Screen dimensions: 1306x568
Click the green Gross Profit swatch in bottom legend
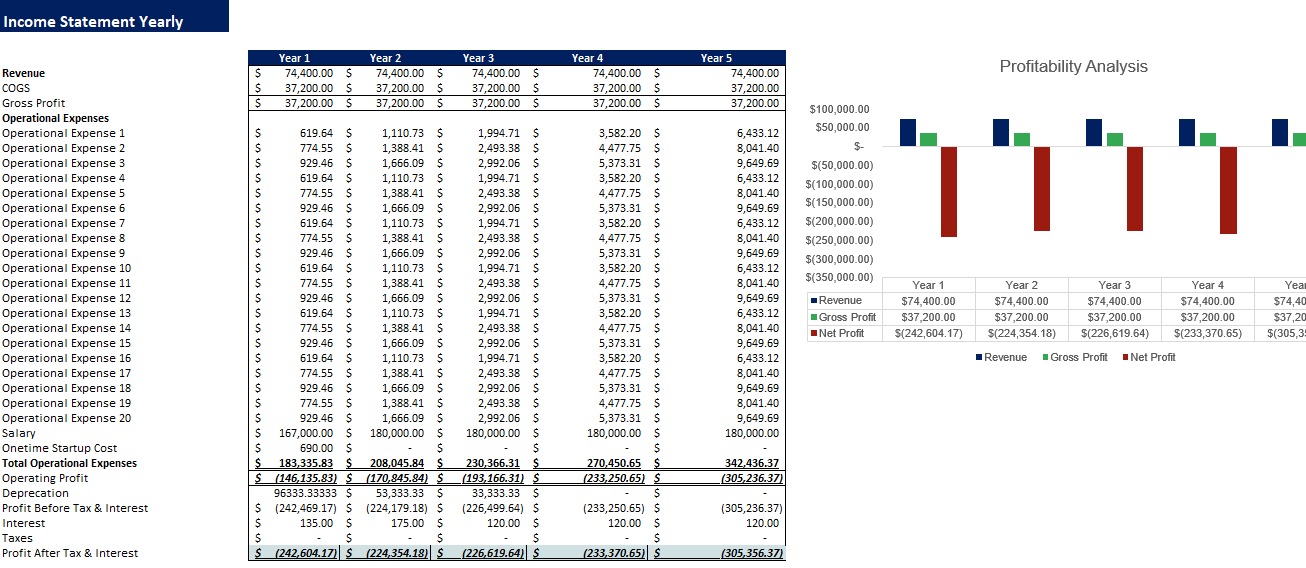(x=1046, y=358)
